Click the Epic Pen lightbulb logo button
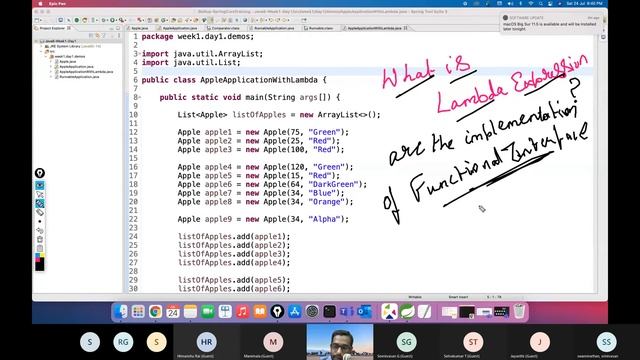Viewport: 640px width, 360px height. 40,173
